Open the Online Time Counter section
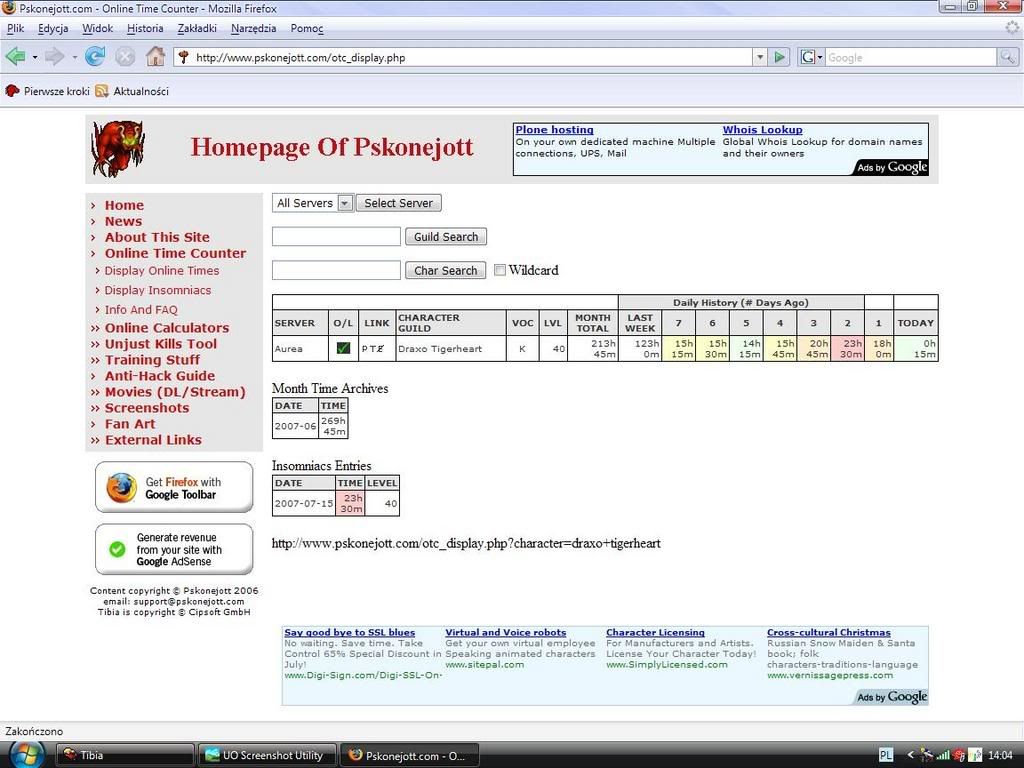The width and height of the screenshot is (1024, 768). [x=176, y=253]
